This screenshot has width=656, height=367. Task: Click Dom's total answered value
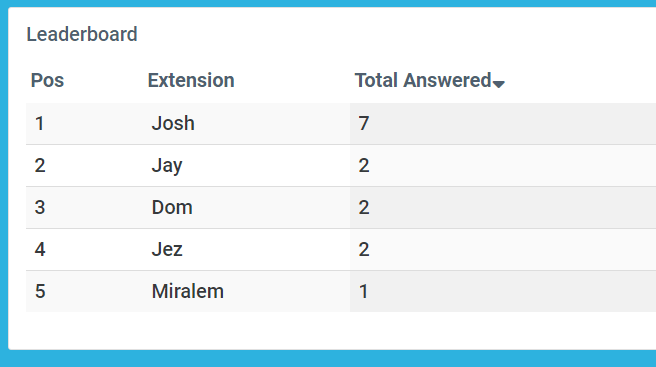tap(364, 208)
